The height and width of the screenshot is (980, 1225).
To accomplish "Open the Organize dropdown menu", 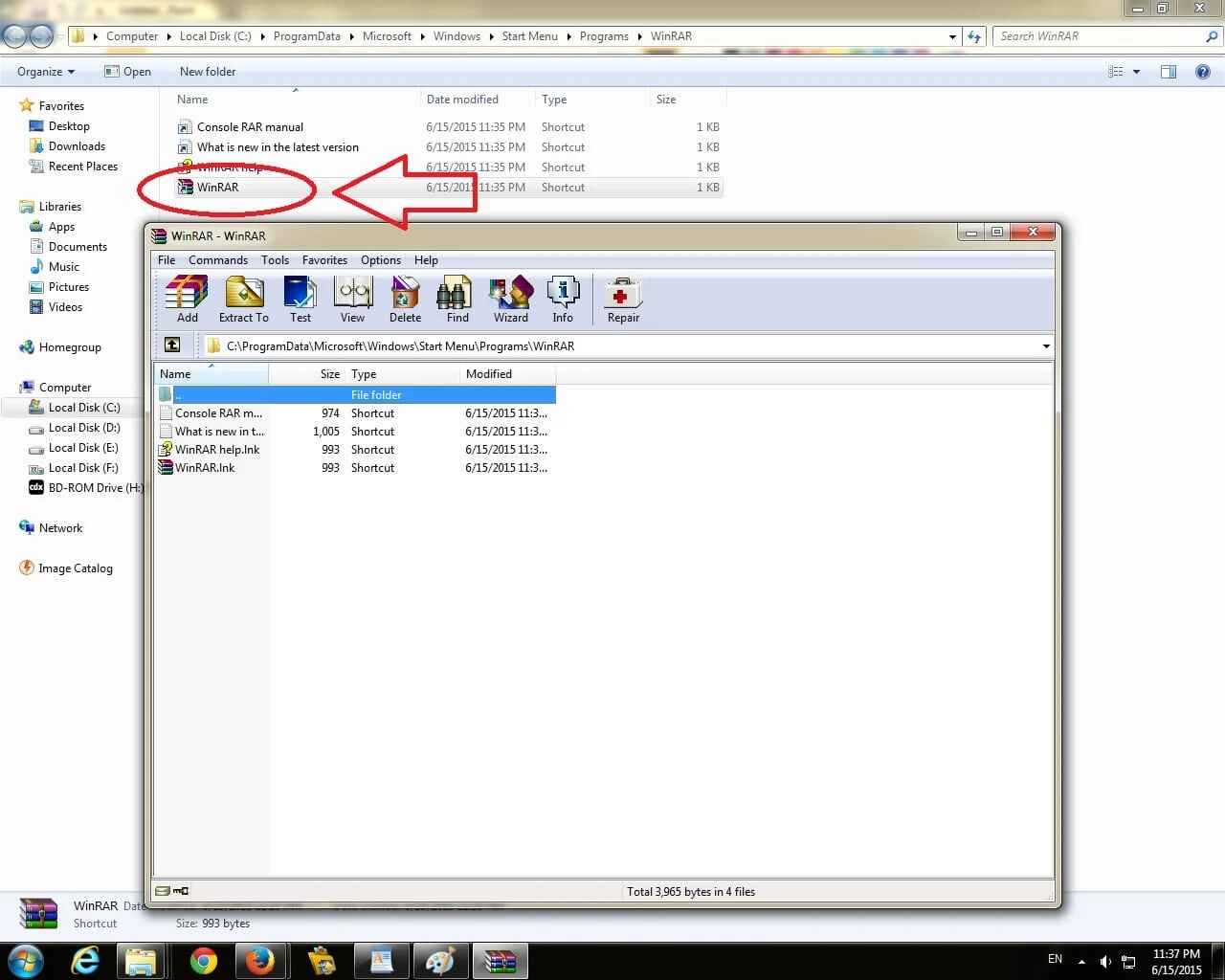I will click(45, 72).
